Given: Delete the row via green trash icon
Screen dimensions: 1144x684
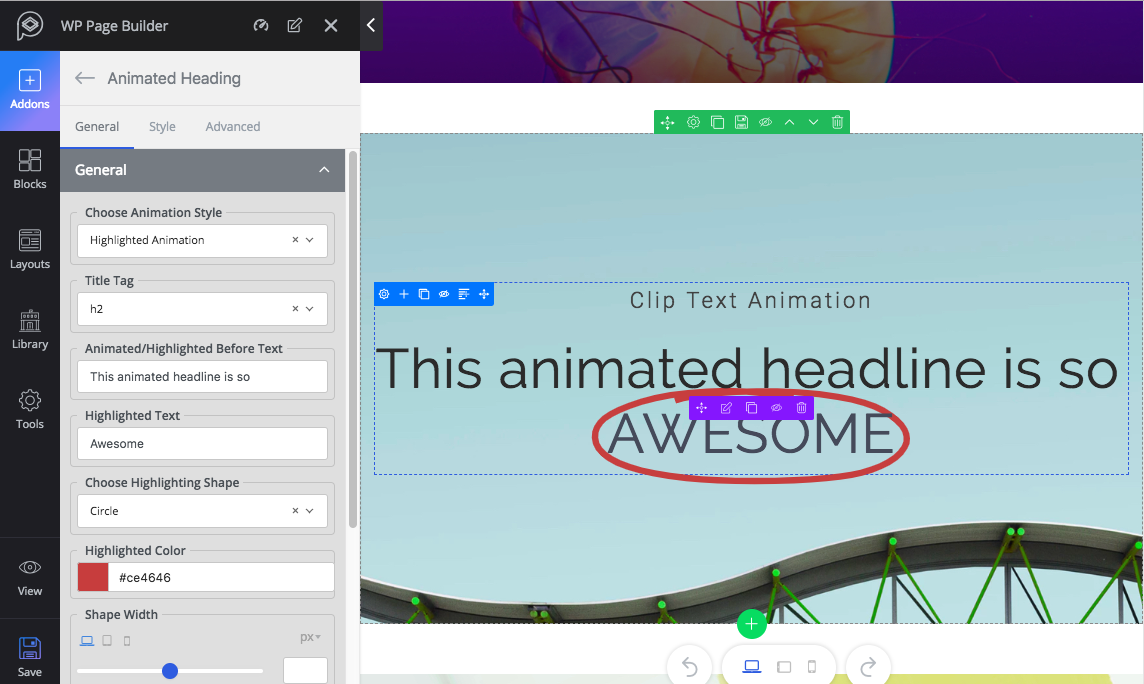Looking at the screenshot, I should pyautogui.click(x=837, y=121).
